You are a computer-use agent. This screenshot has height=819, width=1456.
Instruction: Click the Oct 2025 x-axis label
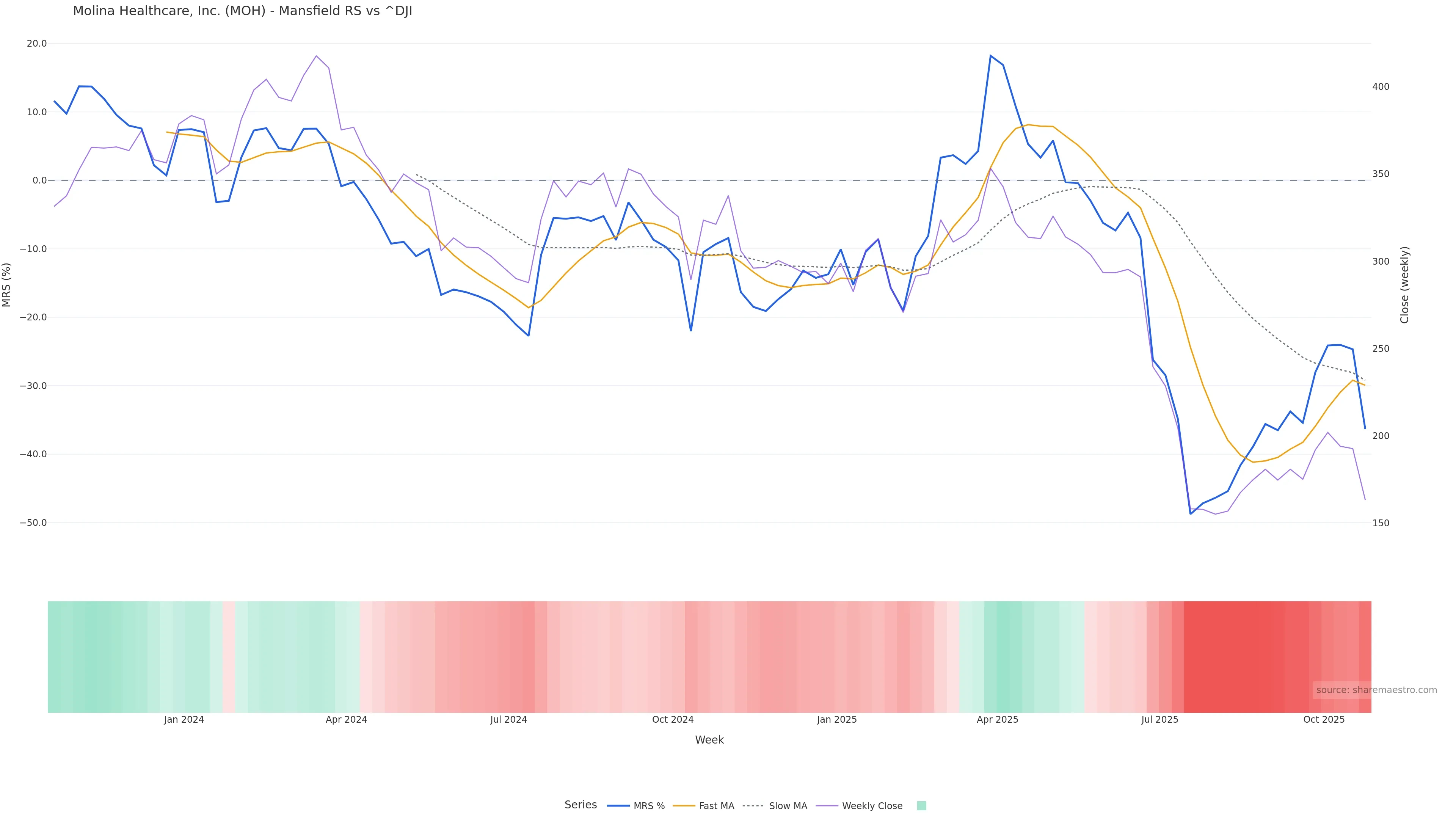1324,720
